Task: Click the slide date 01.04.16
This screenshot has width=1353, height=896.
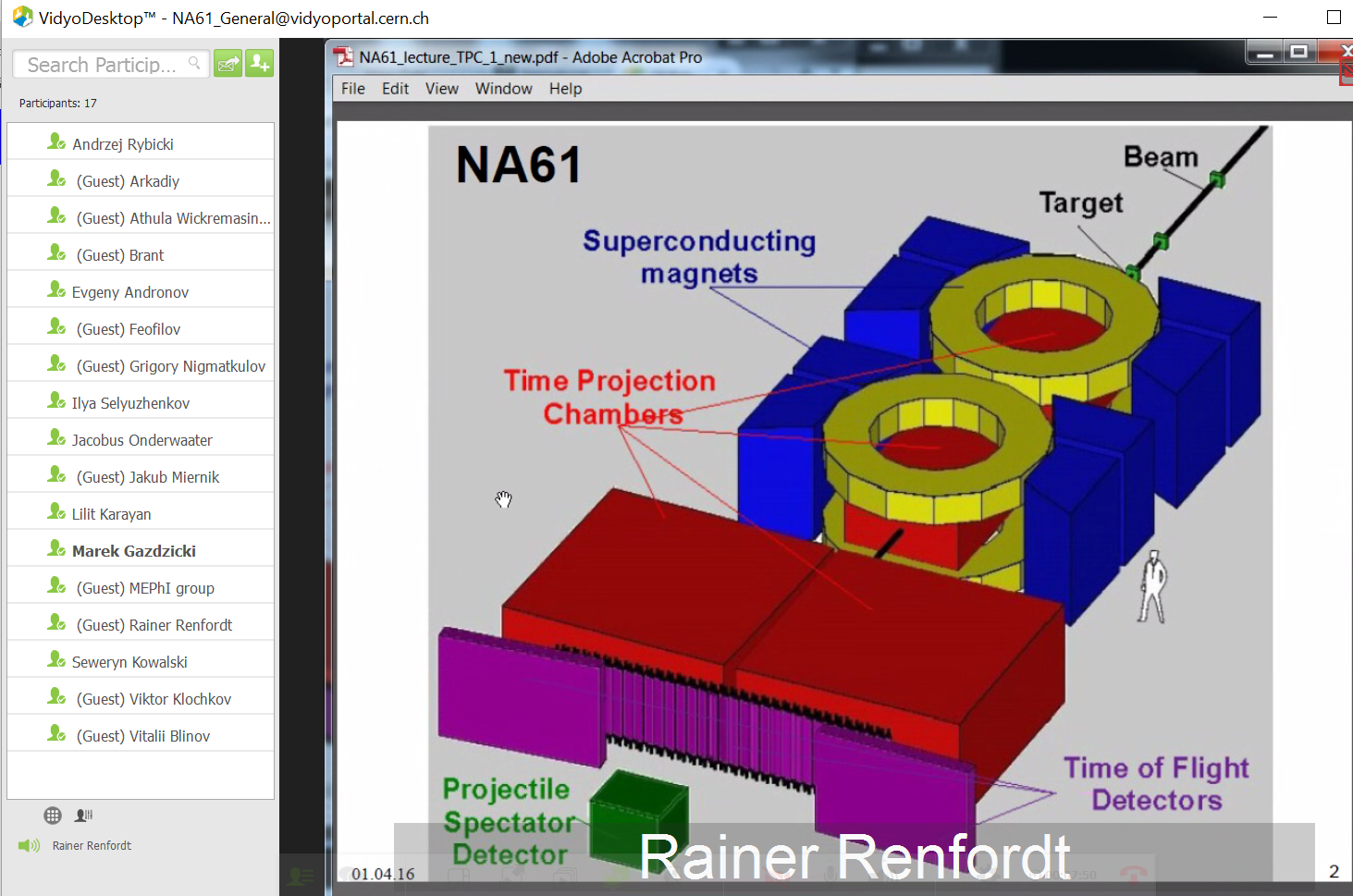Action: click(383, 874)
